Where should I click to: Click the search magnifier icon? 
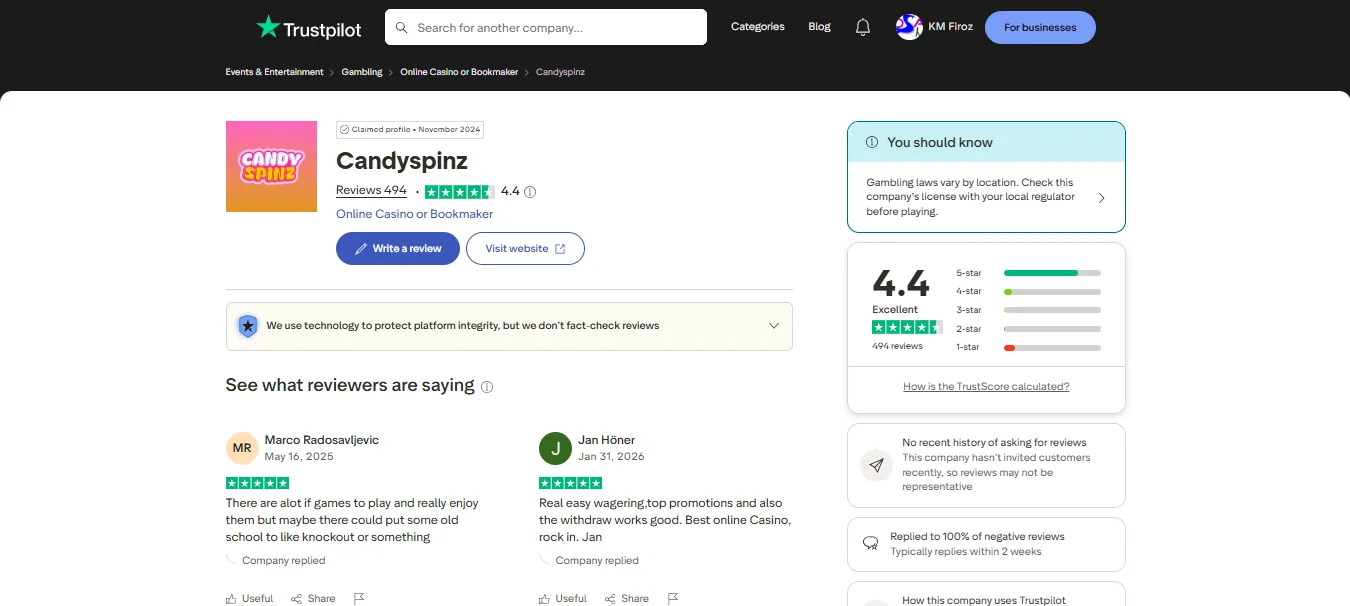(x=402, y=28)
